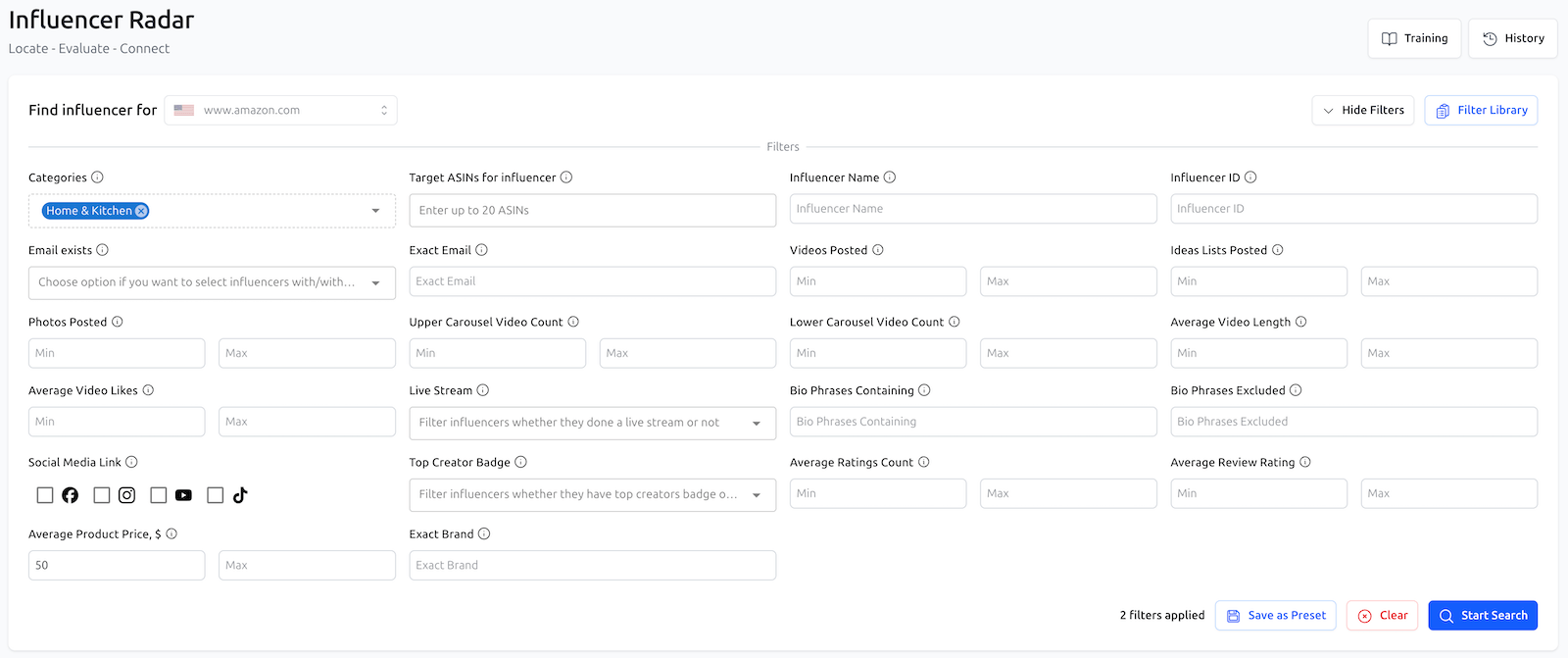Viewport: 1568px width, 658px height.
Task: Check the TikTok social media checkbox
Action: point(216,495)
